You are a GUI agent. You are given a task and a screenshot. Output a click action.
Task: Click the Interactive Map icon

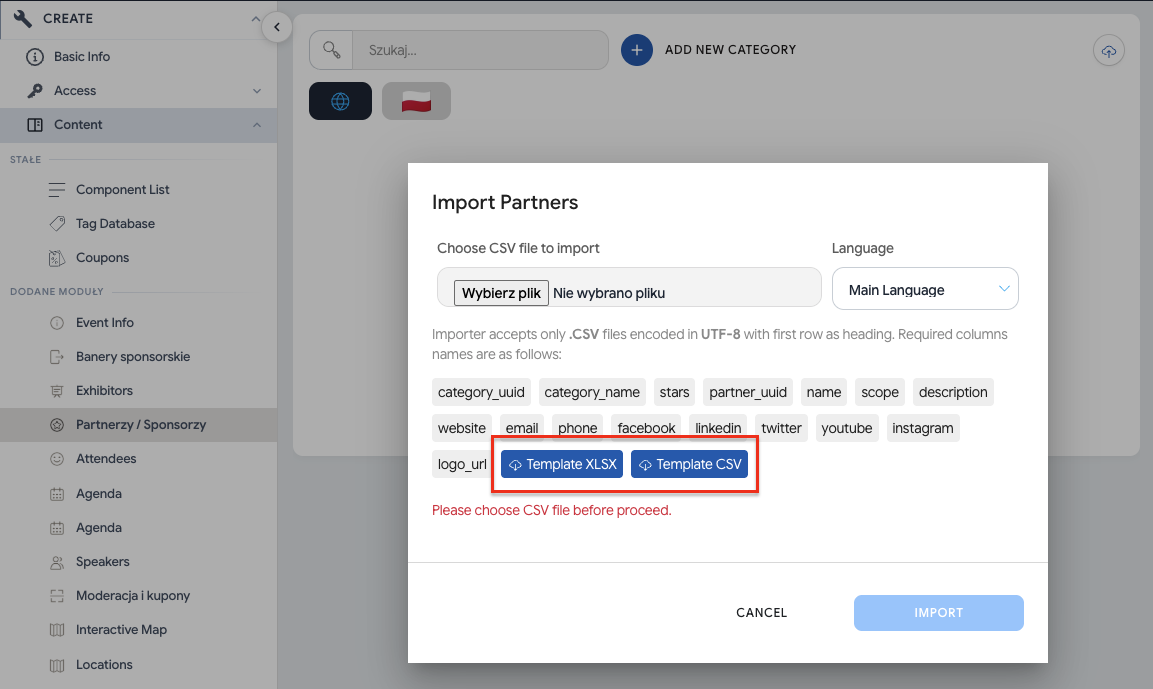[x=57, y=630]
